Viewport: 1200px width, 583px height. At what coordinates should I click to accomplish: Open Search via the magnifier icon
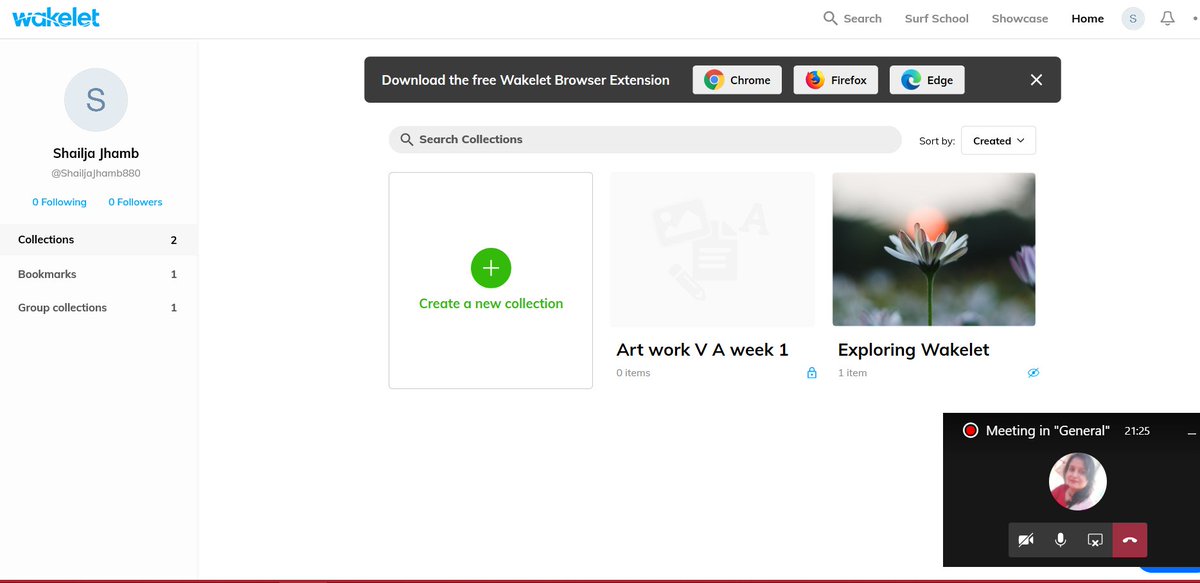829,18
